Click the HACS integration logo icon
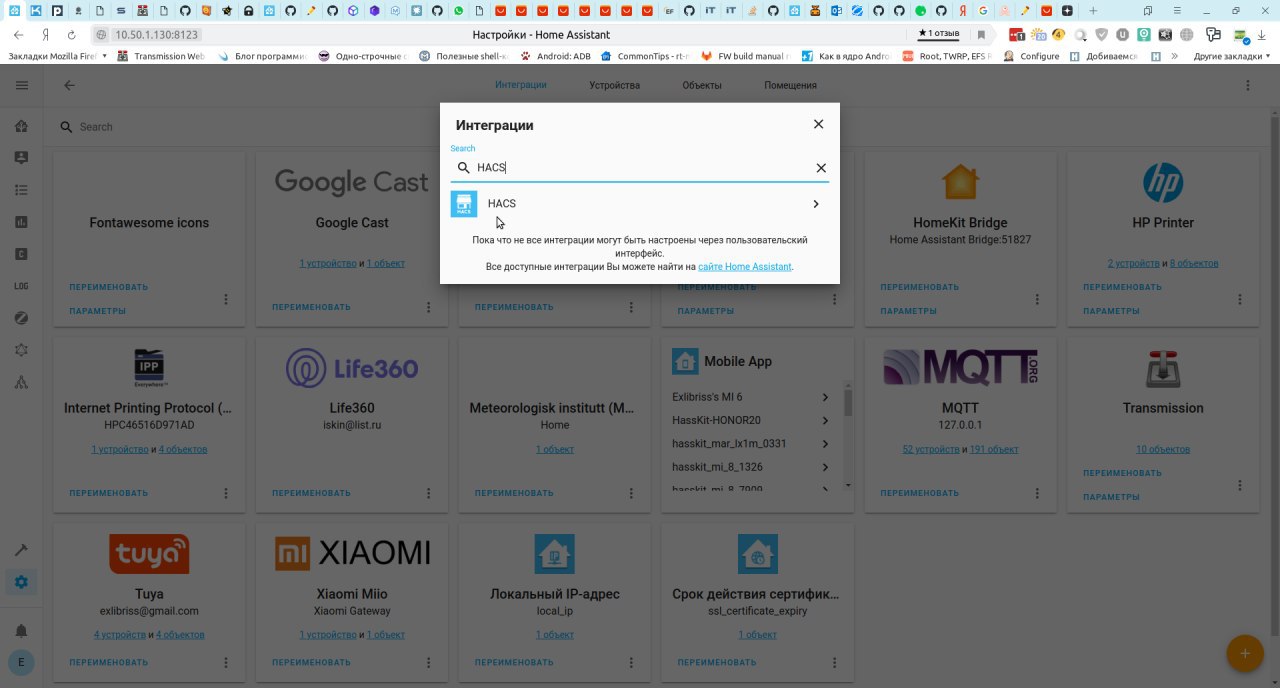Image resolution: width=1280 pixels, height=688 pixels. tap(464, 204)
